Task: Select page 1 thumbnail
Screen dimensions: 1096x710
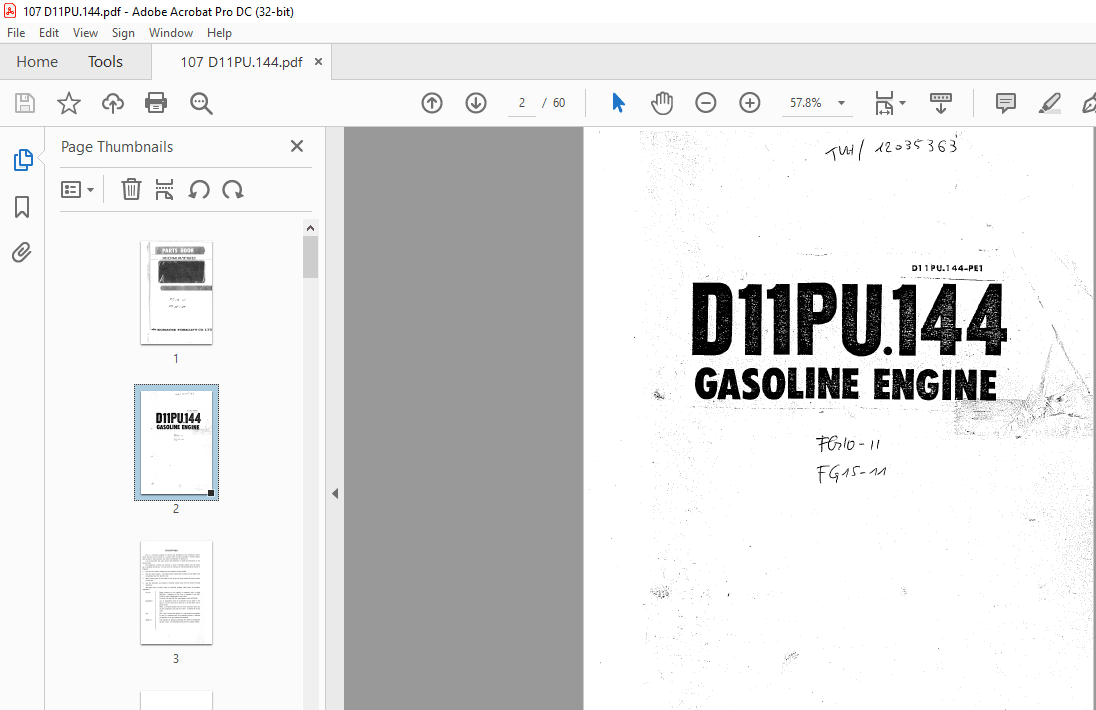Action: click(176, 293)
